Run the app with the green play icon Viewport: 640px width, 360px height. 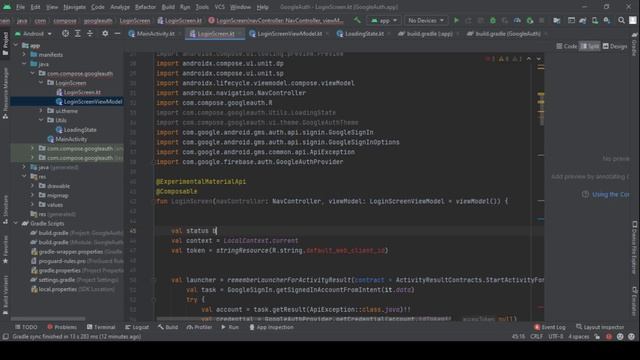[x=456, y=20]
